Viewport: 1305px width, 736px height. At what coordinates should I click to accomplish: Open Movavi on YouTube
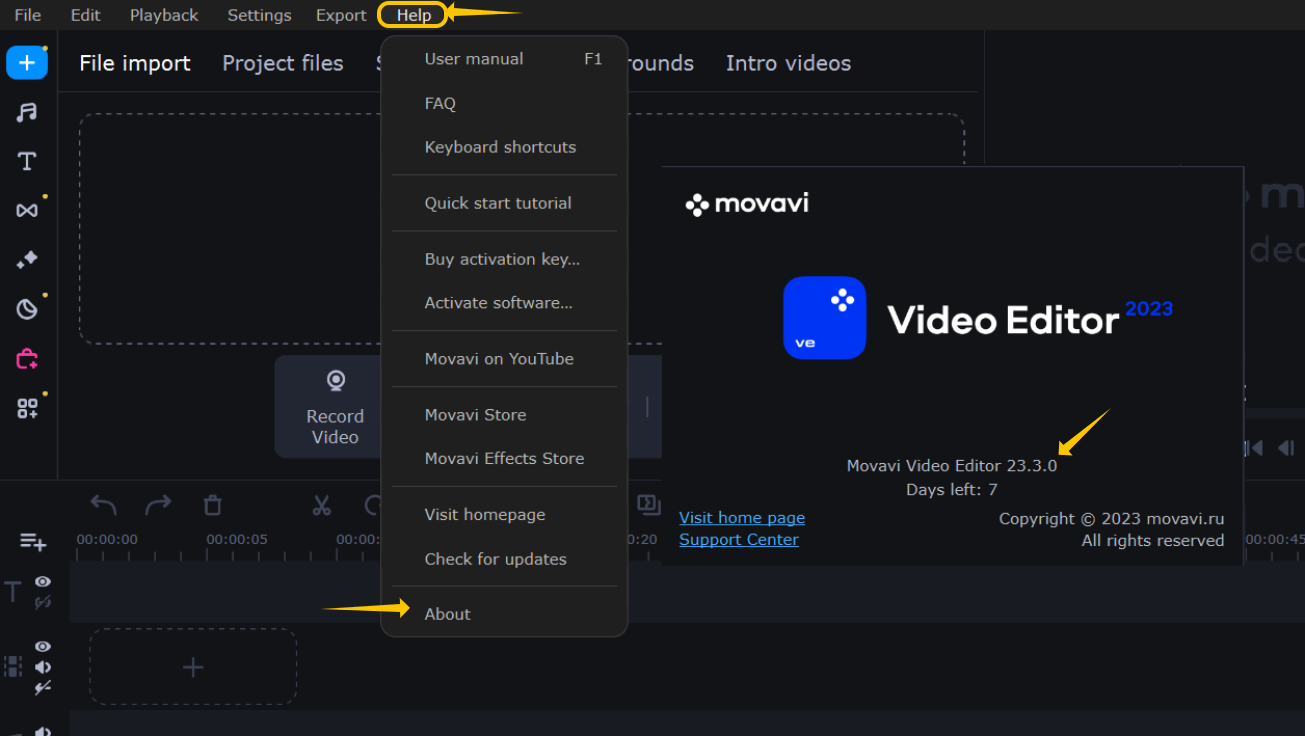(504, 359)
